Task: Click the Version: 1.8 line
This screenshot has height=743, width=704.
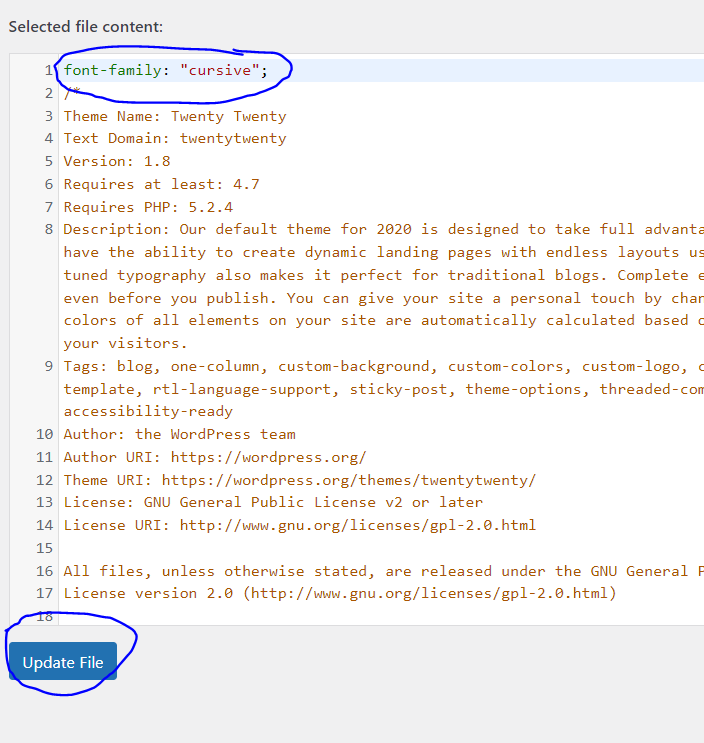Action: (x=116, y=161)
